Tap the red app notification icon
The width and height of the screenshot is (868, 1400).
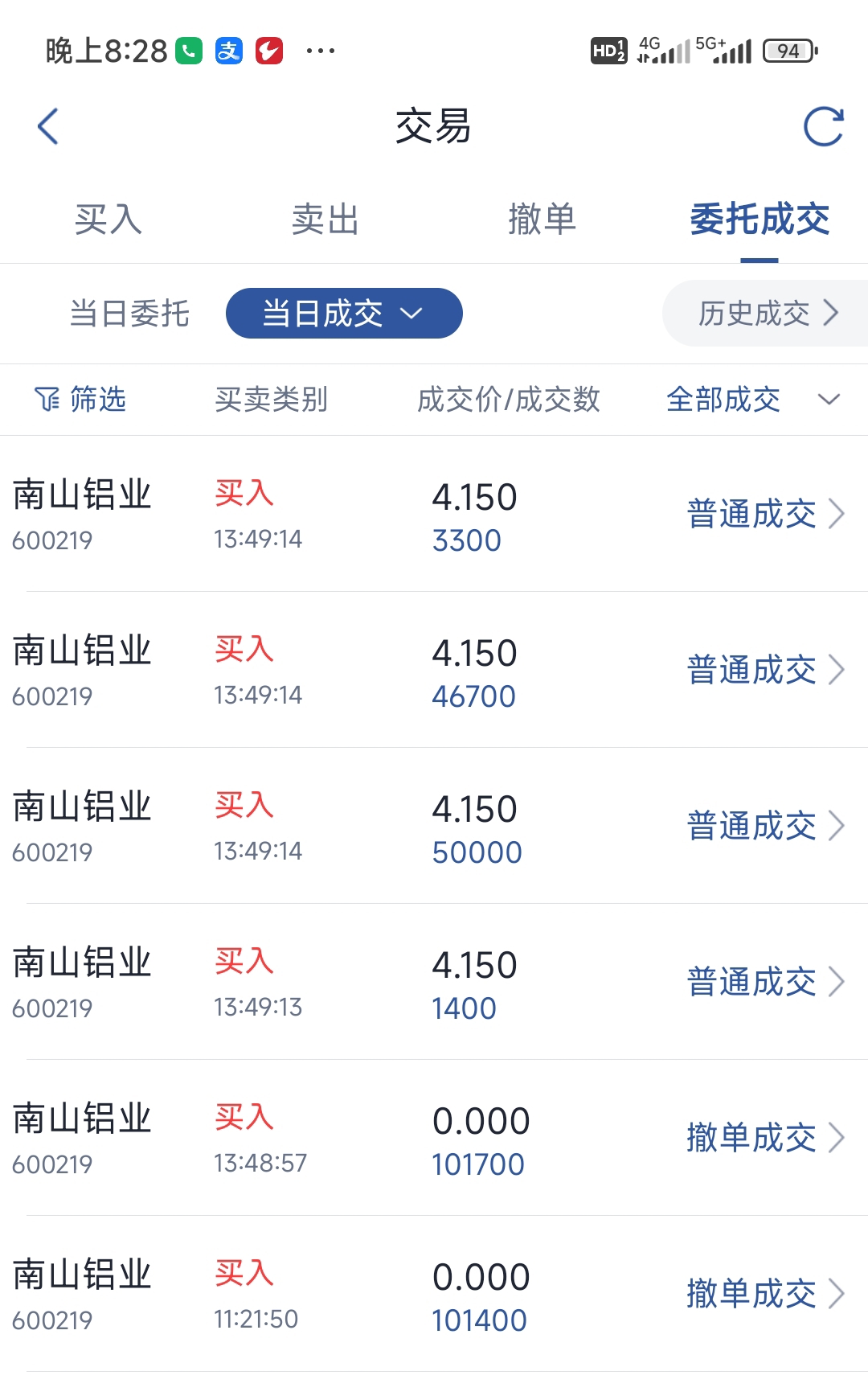(x=269, y=51)
